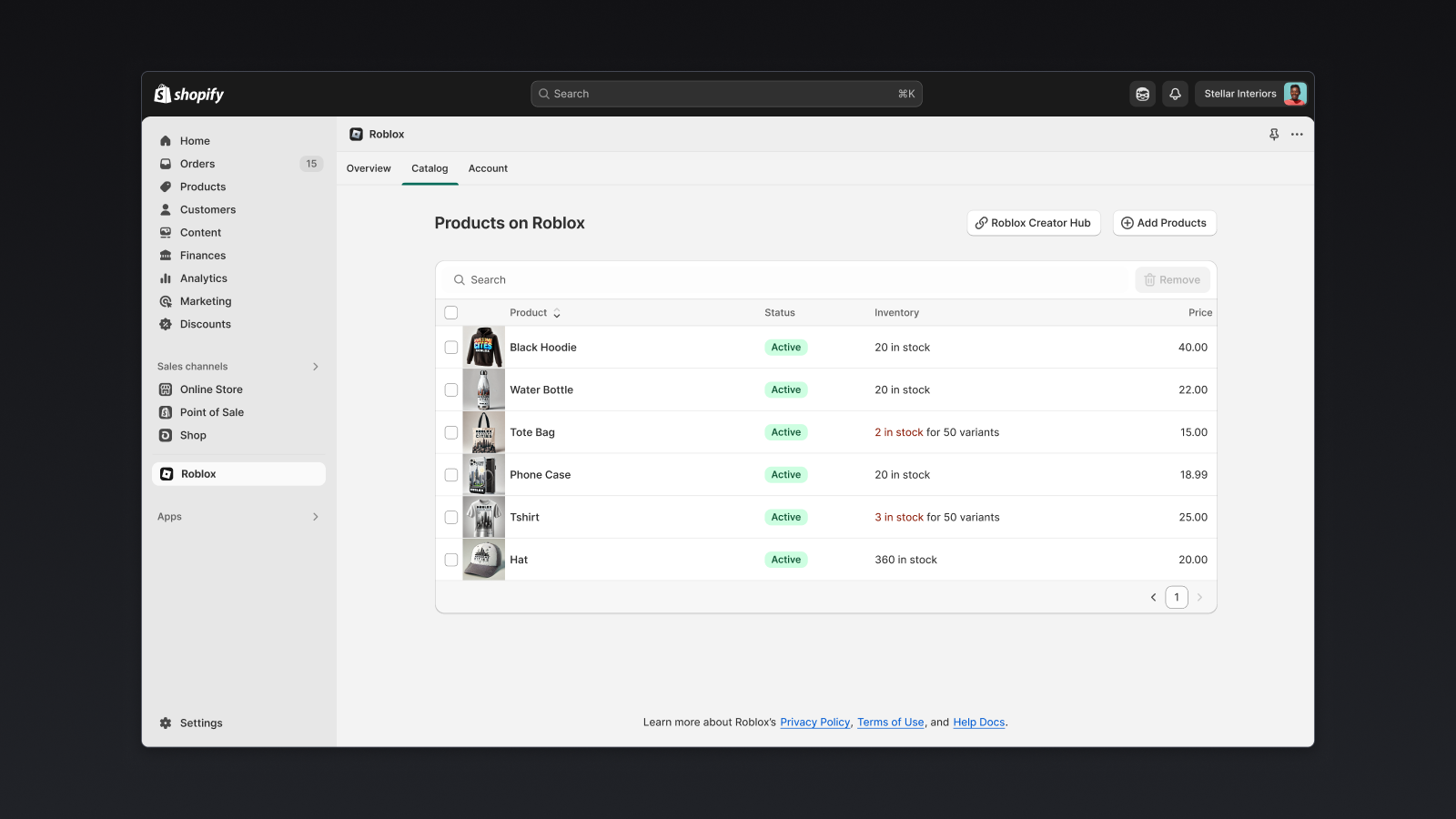Select page number 1

tap(1177, 598)
